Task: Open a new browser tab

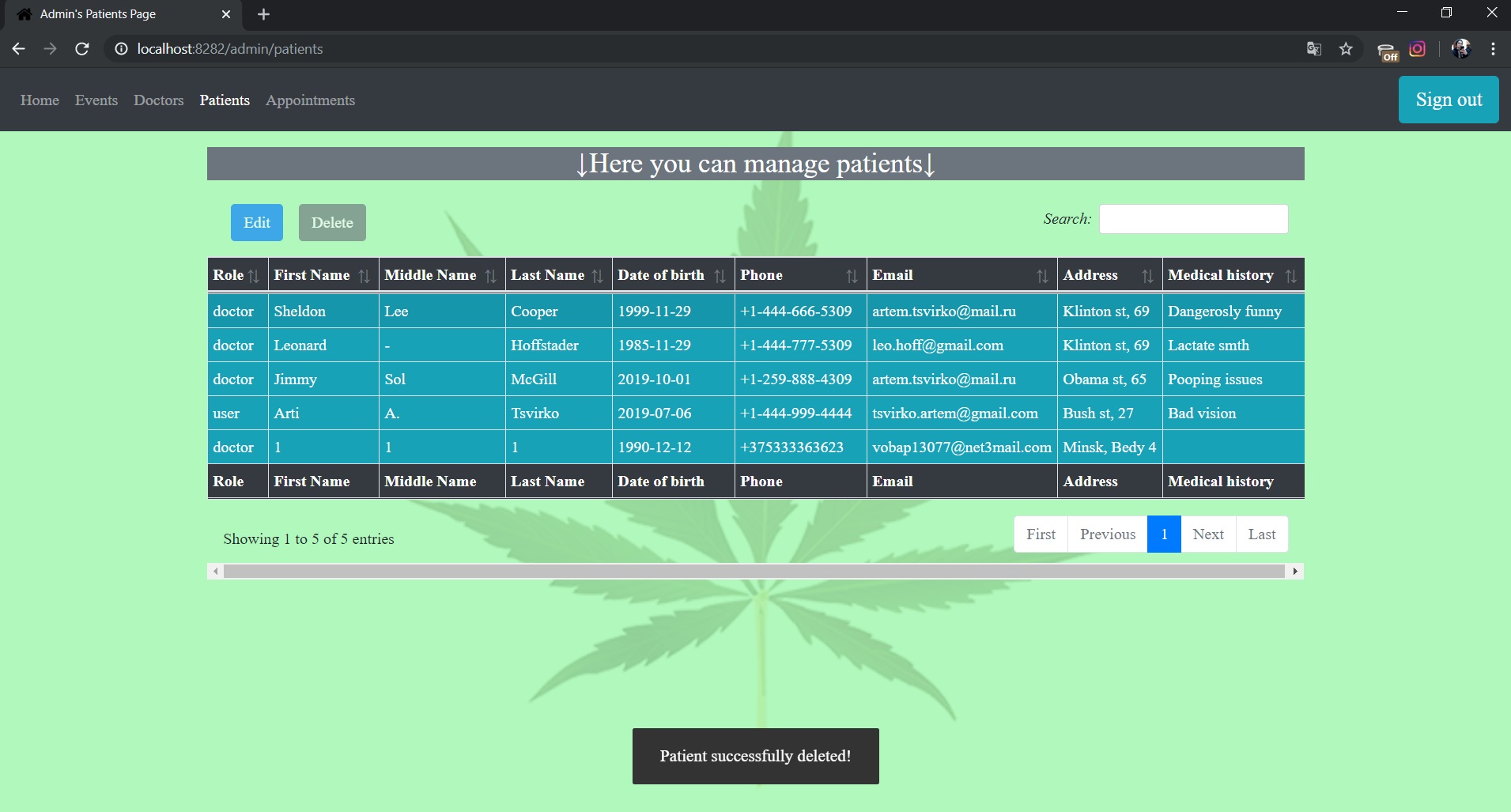Action: pos(264,14)
